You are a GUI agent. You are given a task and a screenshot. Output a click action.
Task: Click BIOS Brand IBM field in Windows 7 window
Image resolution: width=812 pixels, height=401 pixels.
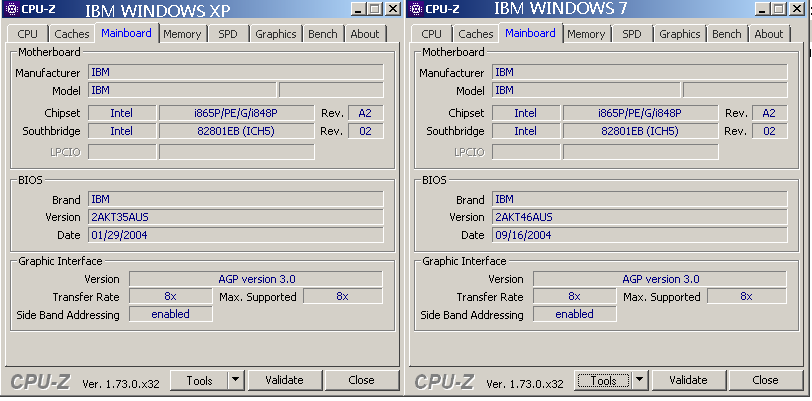640,199
